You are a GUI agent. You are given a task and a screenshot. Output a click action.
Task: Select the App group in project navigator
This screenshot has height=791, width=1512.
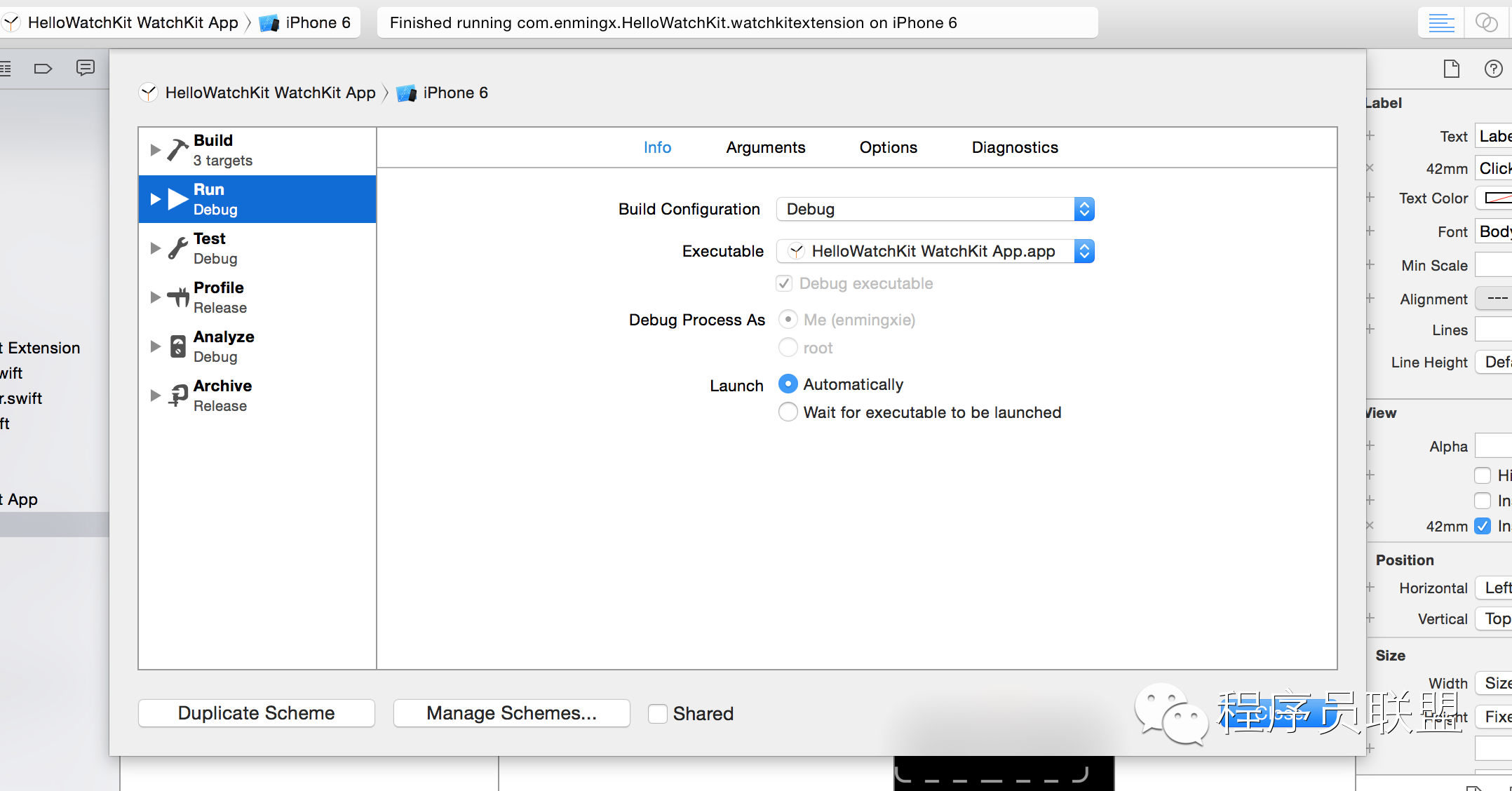19,499
